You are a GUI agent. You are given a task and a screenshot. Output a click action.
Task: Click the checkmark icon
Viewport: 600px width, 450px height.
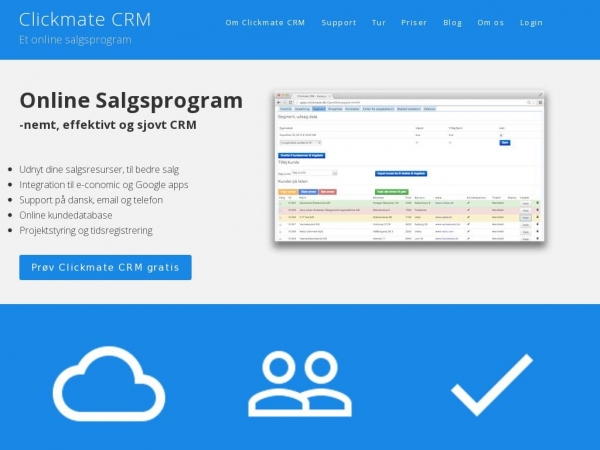(492, 385)
